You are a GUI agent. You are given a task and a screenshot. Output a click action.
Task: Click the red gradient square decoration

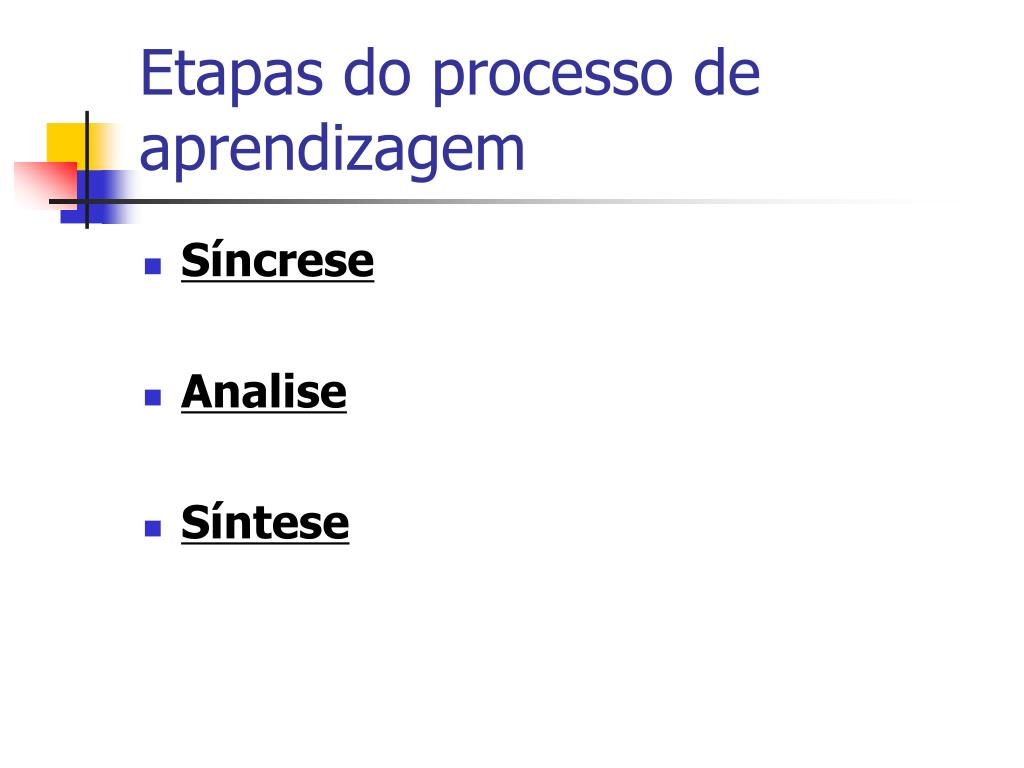pyautogui.click(x=40, y=182)
